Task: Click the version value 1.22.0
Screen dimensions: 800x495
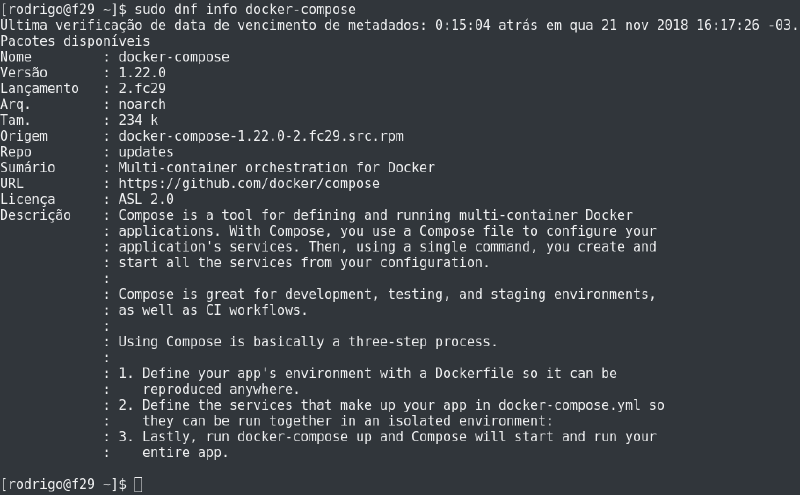Action: (x=142, y=73)
